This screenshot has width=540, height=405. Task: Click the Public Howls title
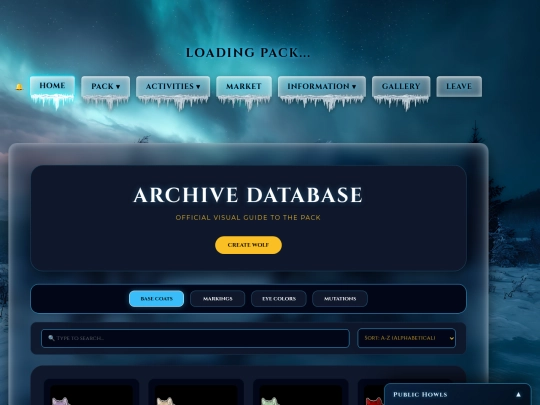point(420,395)
